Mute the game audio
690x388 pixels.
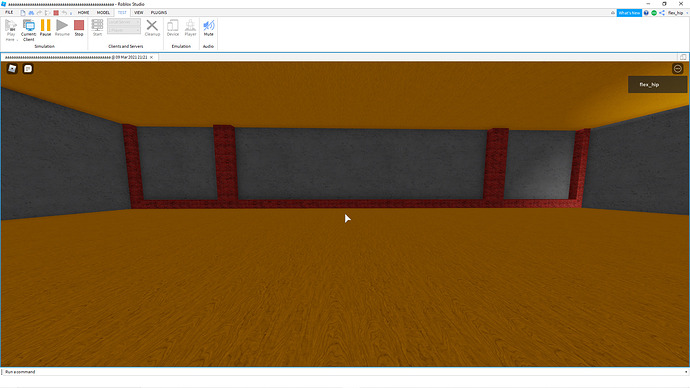coord(209,28)
